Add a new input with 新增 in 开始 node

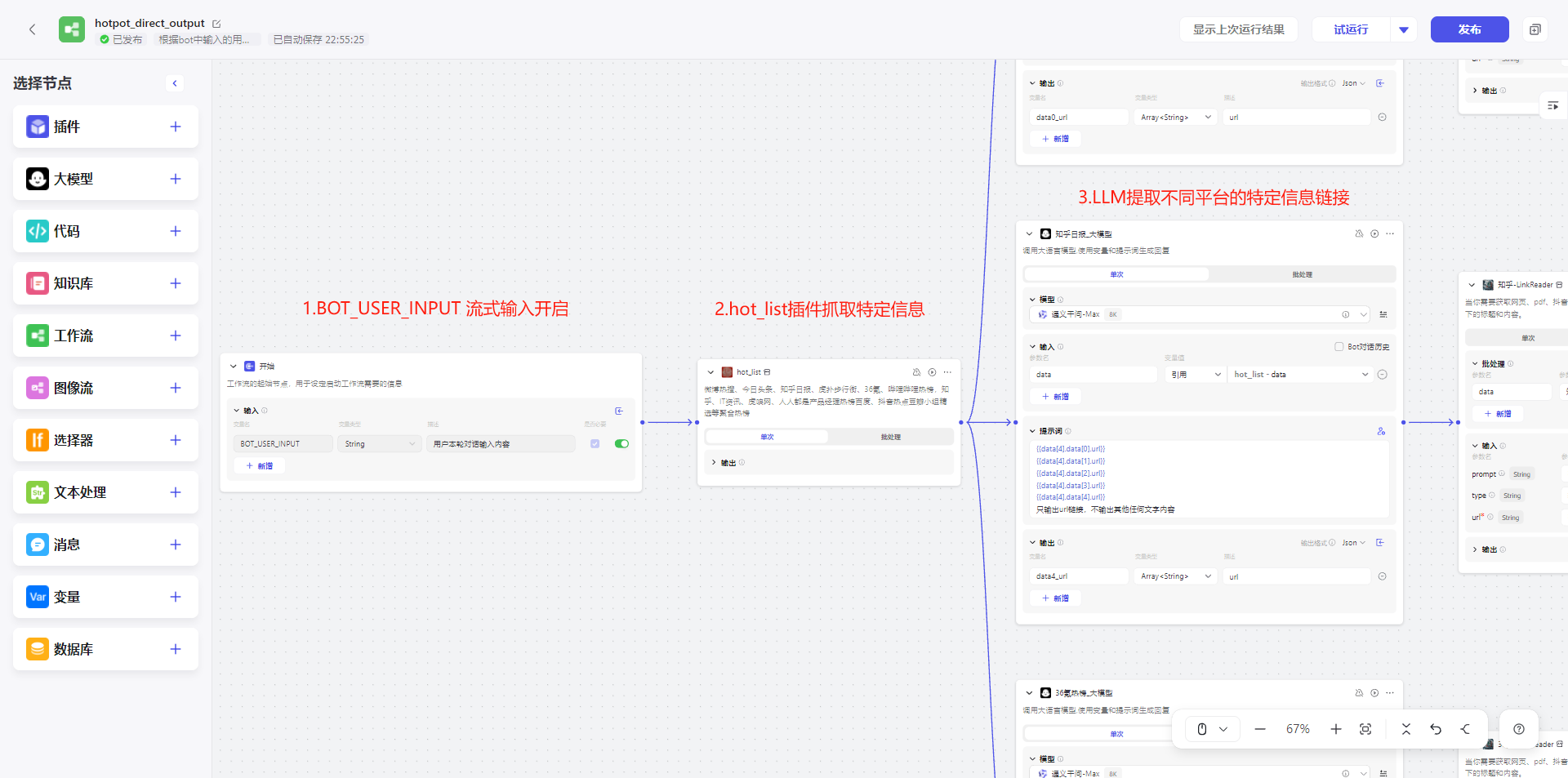coord(260,466)
